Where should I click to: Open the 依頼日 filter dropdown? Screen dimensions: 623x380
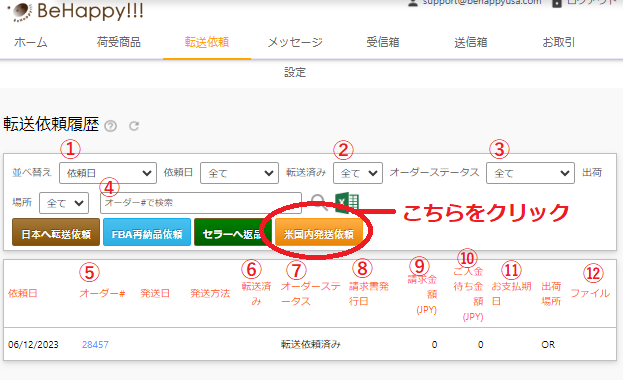pos(239,173)
